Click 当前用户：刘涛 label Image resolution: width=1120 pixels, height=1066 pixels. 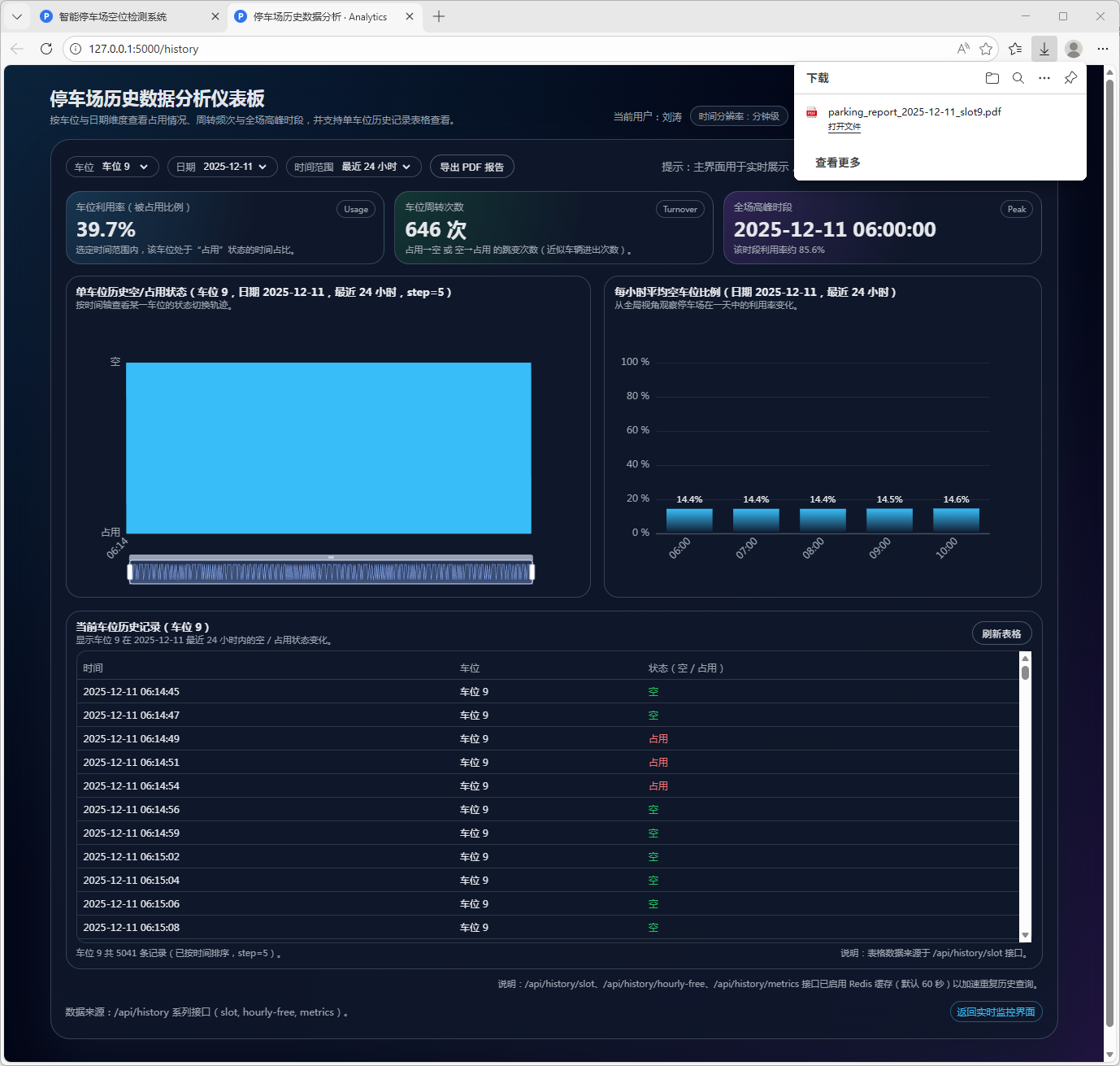[x=647, y=117]
